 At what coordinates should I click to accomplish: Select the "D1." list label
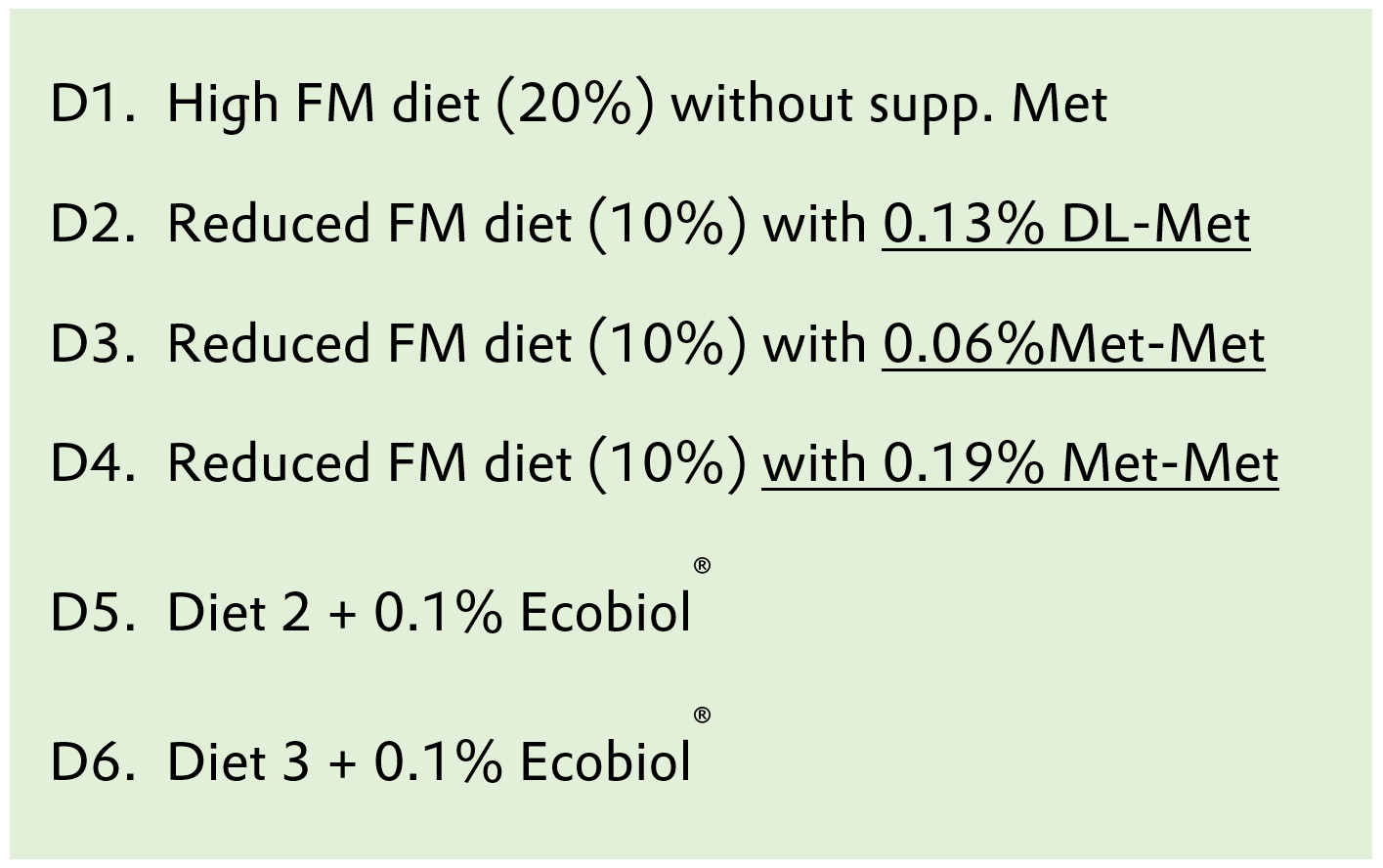92,104
